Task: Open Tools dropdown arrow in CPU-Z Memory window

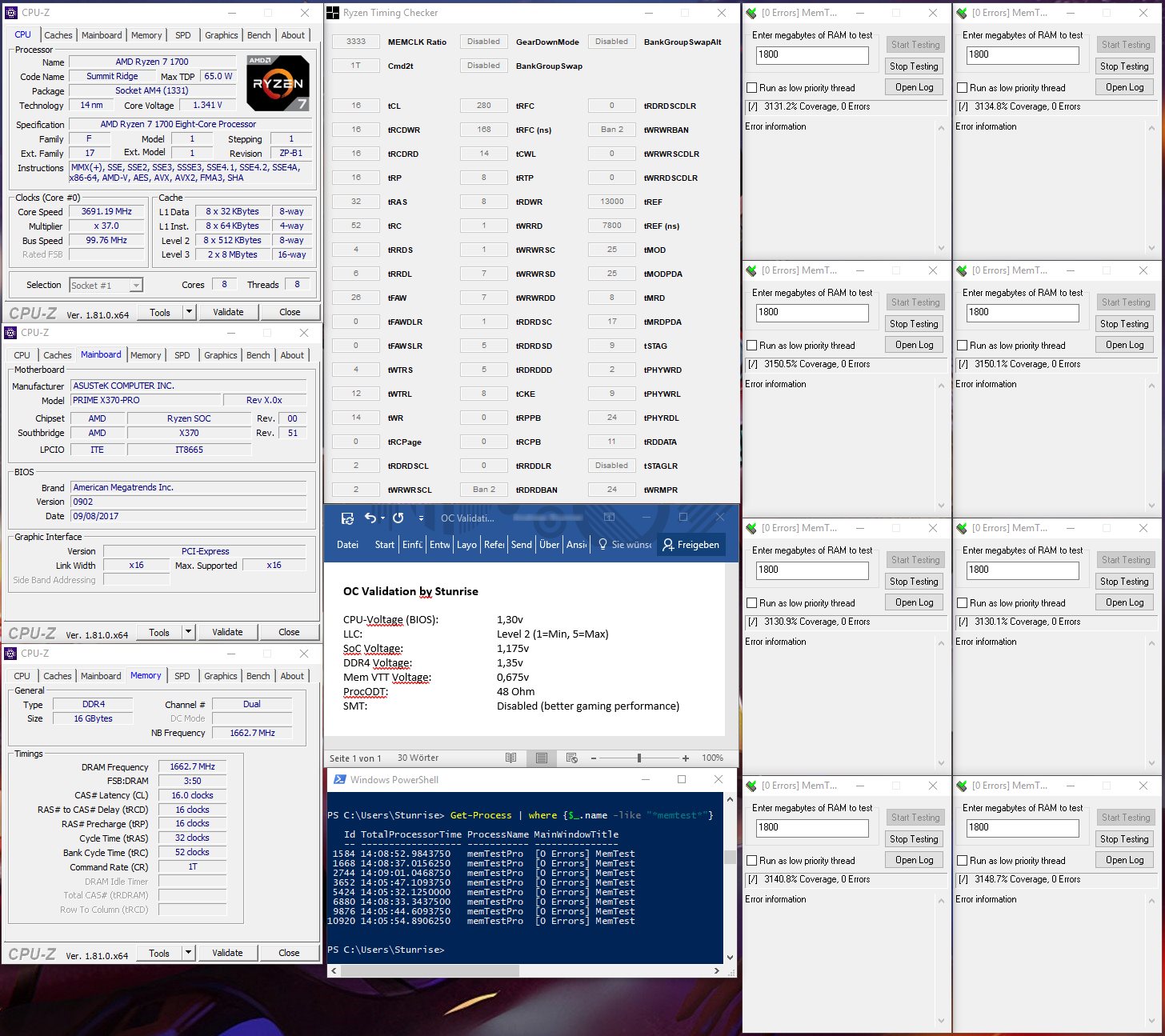Action: pos(188,953)
